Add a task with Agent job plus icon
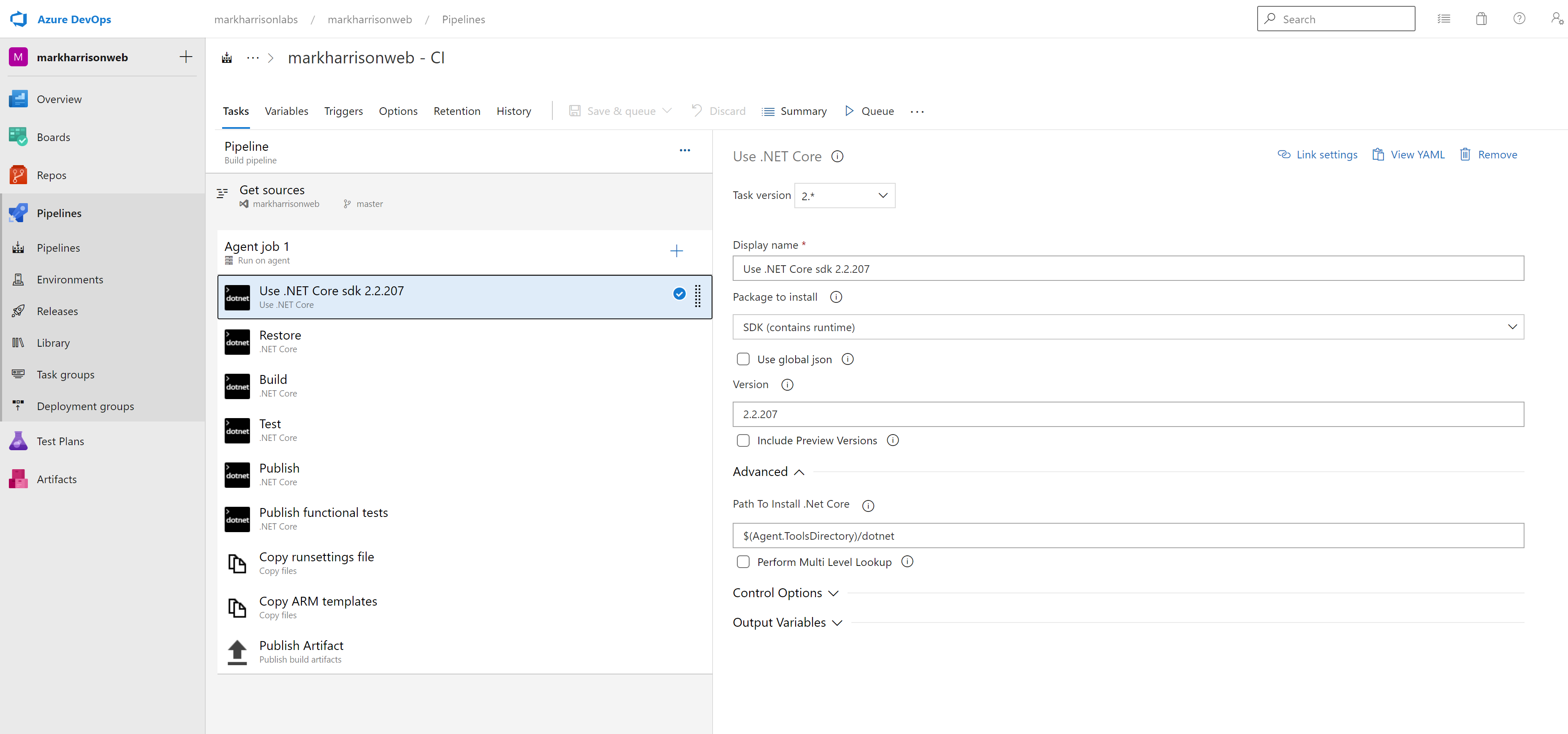Viewport: 1568px width, 734px height. 676,251
